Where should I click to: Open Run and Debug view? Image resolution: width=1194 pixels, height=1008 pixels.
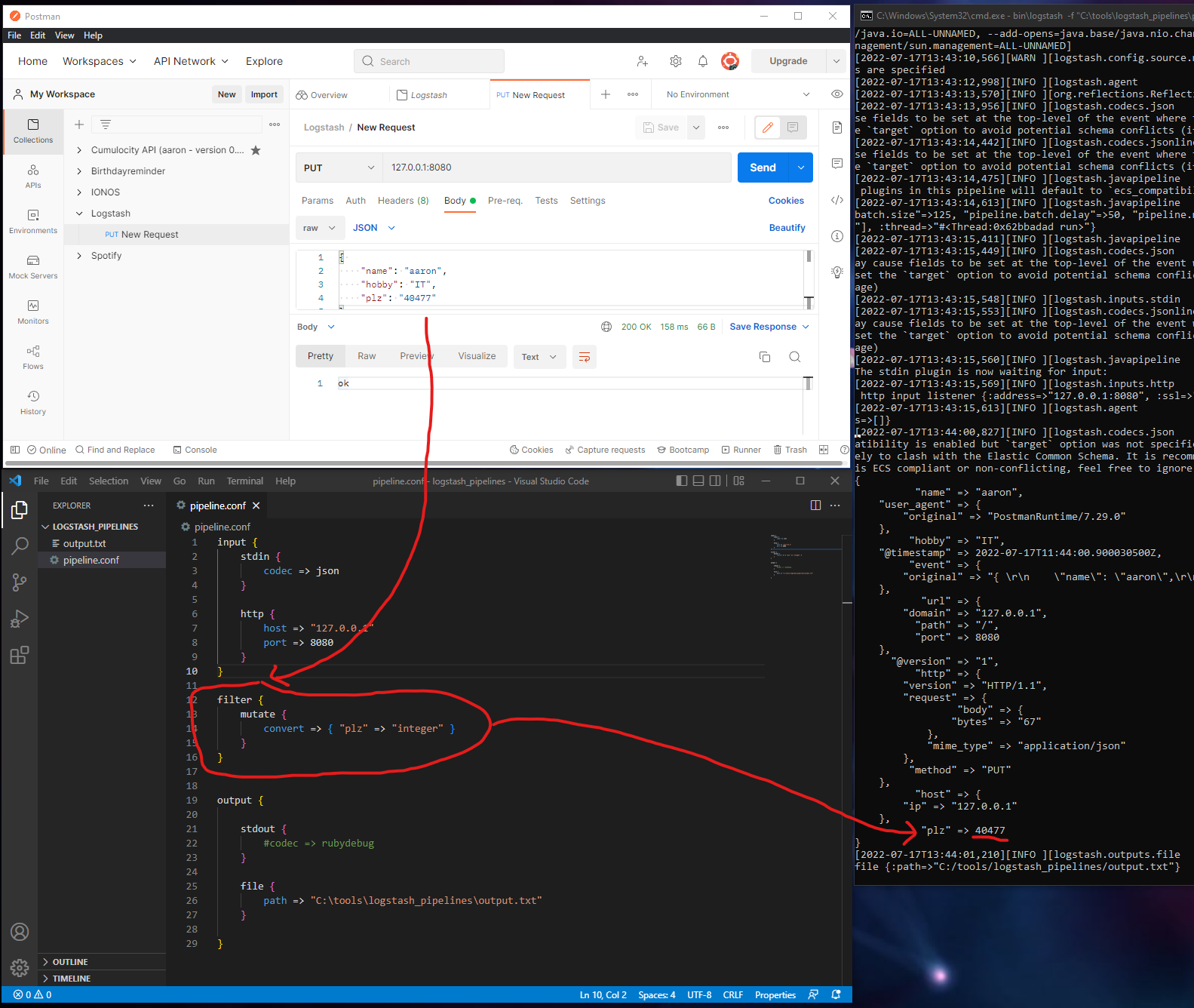pos(20,619)
